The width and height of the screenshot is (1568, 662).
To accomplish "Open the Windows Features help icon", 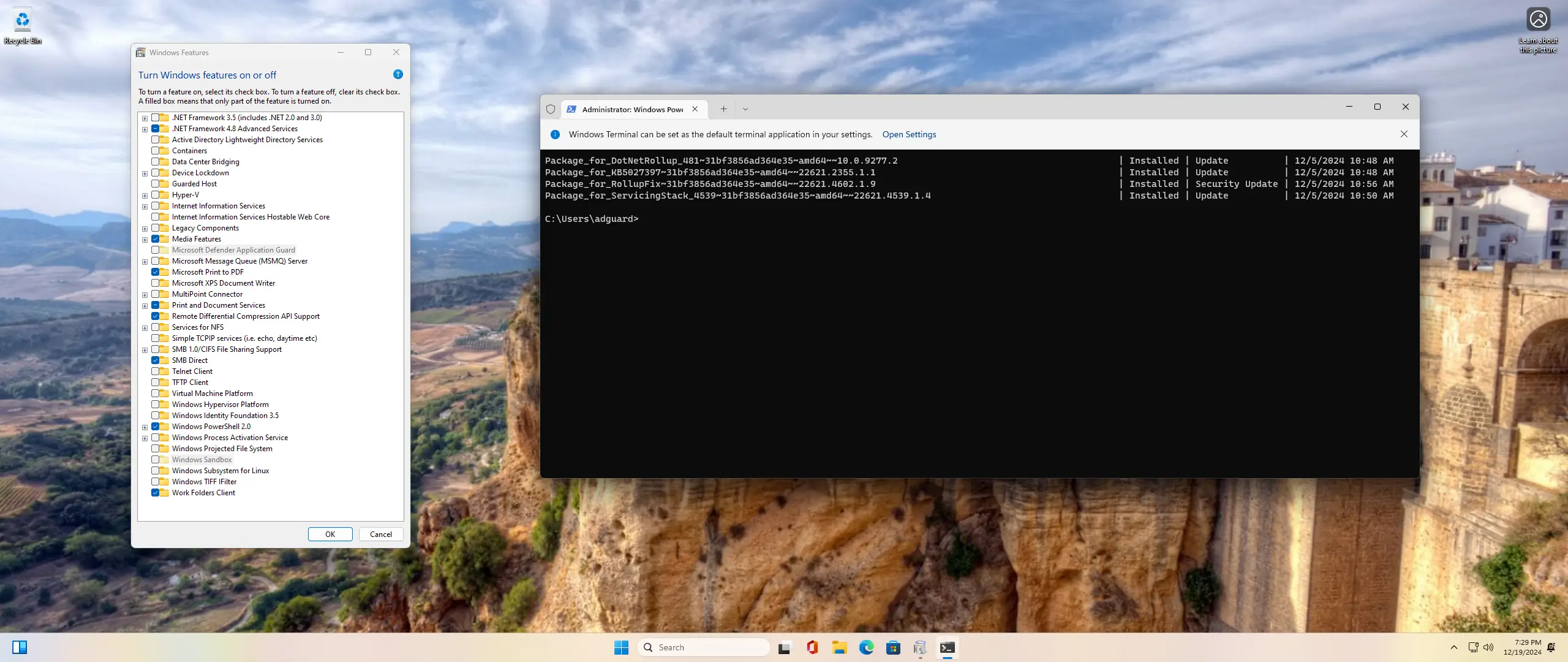I will [398, 74].
